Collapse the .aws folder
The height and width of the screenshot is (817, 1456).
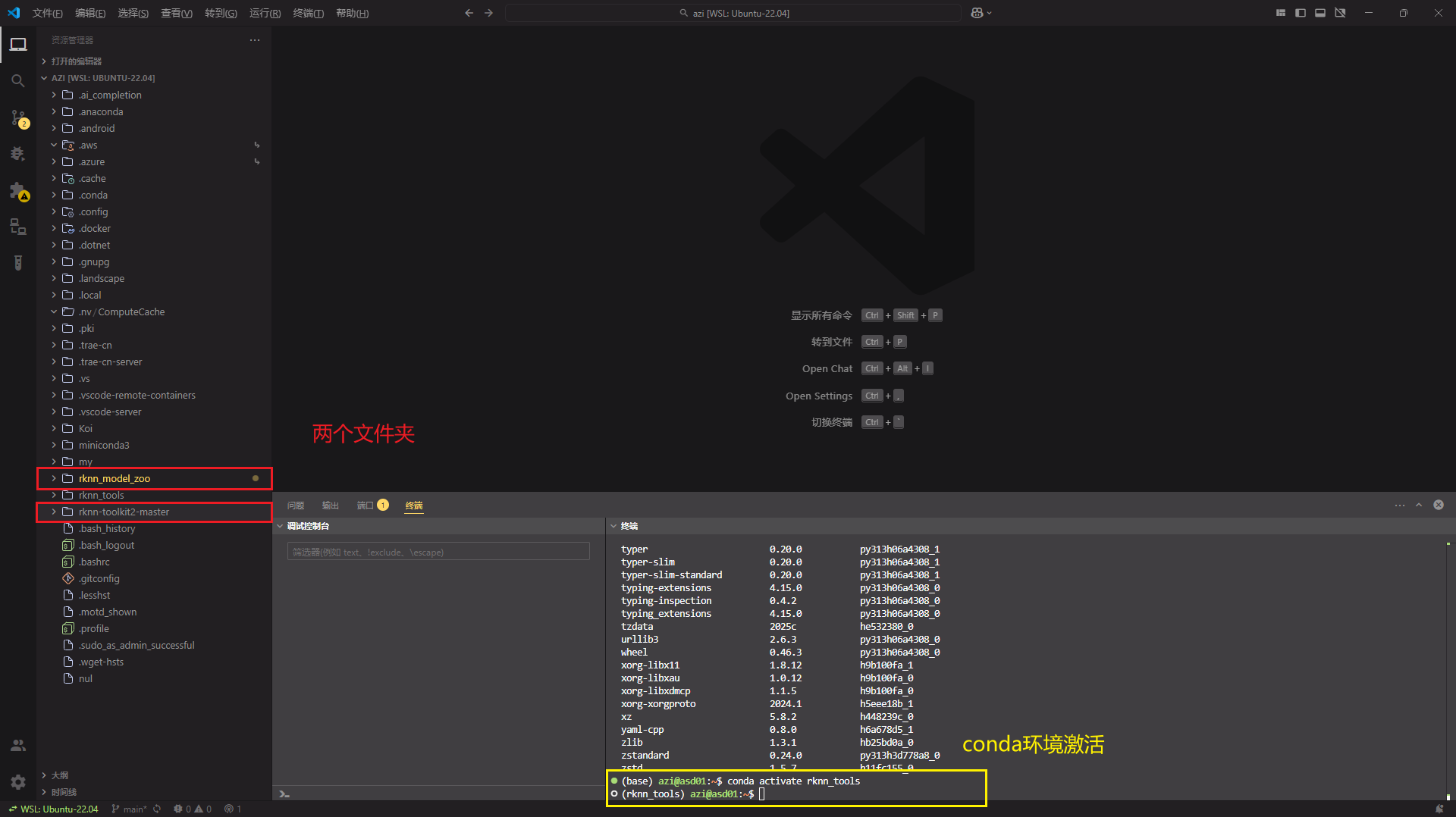click(54, 145)
